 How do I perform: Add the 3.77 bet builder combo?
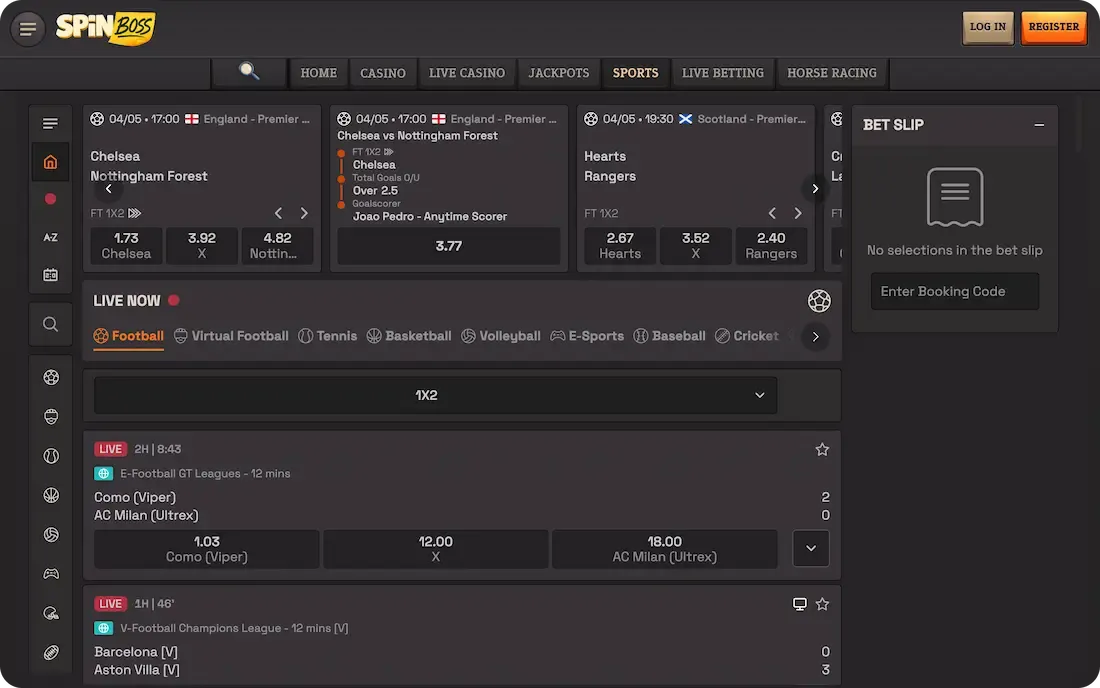[x=449, y=246]
